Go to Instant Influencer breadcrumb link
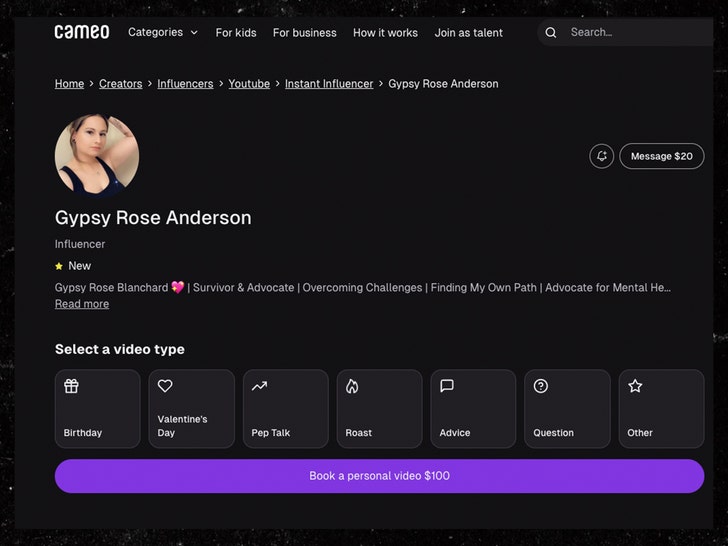This screenshot has width=728, height=546. click(x=329, y=84)
